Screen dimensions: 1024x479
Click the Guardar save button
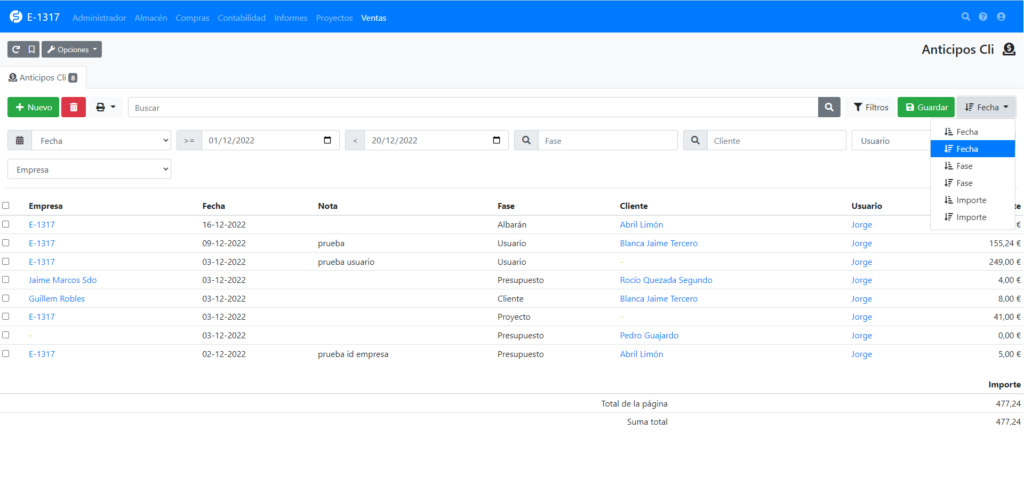pyautogui.click(x=925, y=107)
